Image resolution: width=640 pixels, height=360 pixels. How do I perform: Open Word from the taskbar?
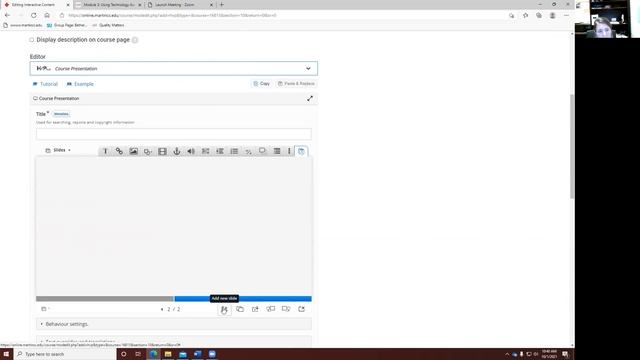[198, 354]
